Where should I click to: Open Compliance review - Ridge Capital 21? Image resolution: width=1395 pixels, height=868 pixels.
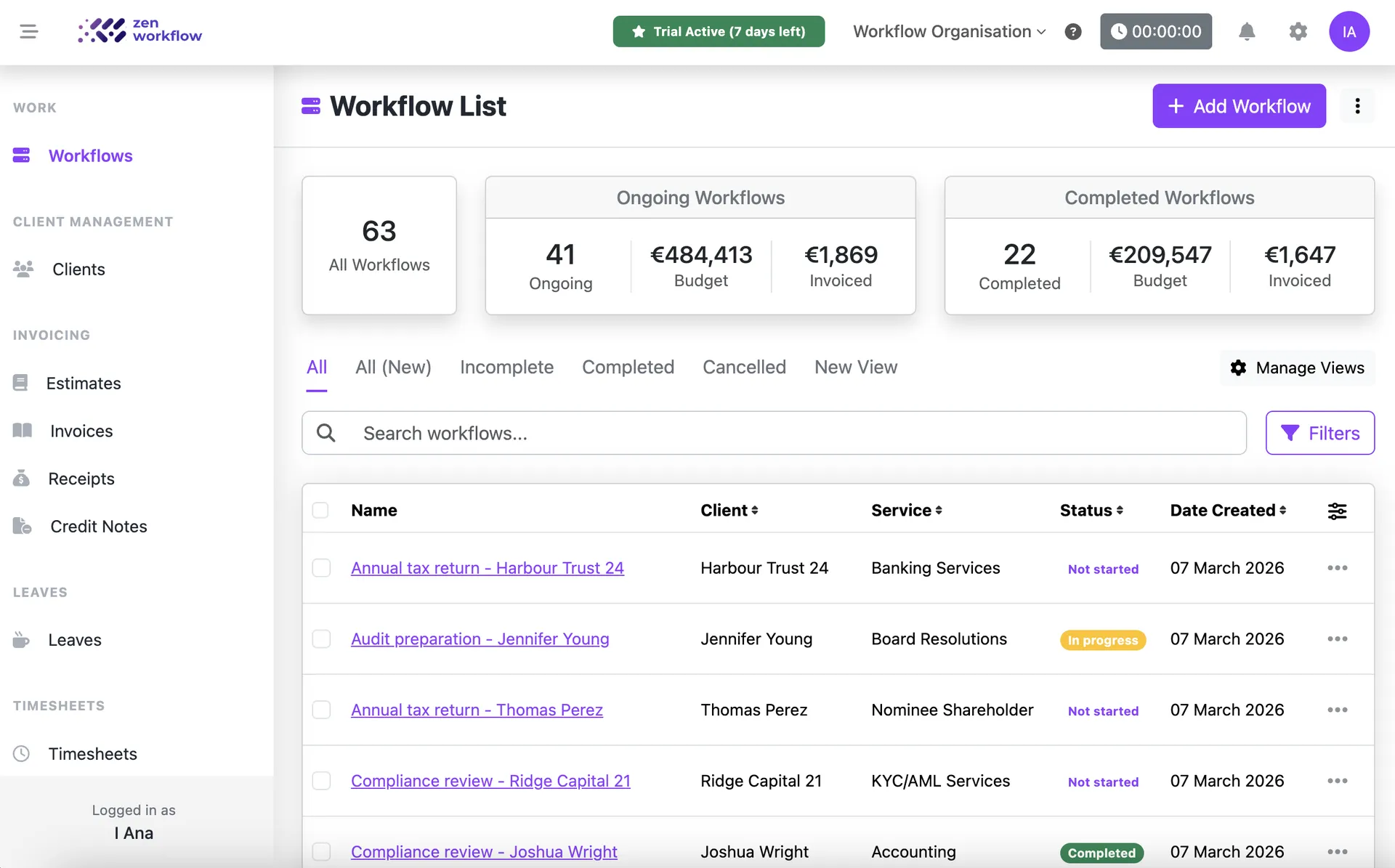point(490,781)
